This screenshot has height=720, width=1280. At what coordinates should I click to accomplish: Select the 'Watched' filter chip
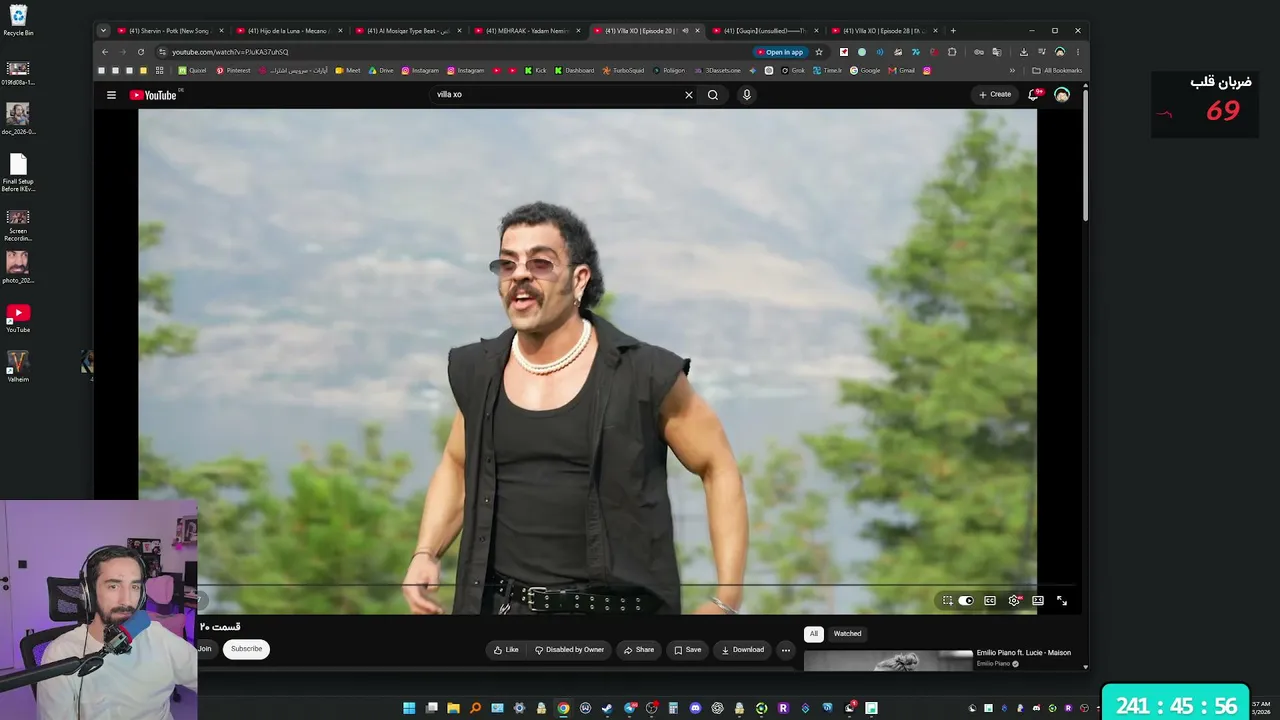click(847, 634)
